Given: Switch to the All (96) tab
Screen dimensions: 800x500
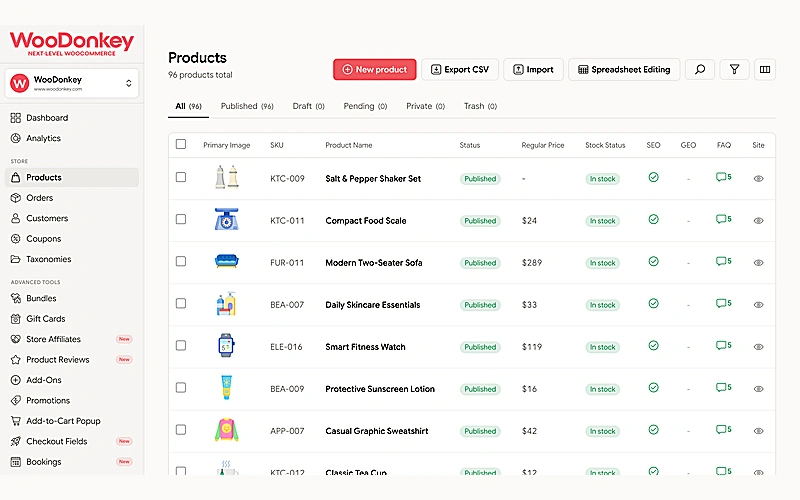Looking at the screenshot, I should (188, 106).
